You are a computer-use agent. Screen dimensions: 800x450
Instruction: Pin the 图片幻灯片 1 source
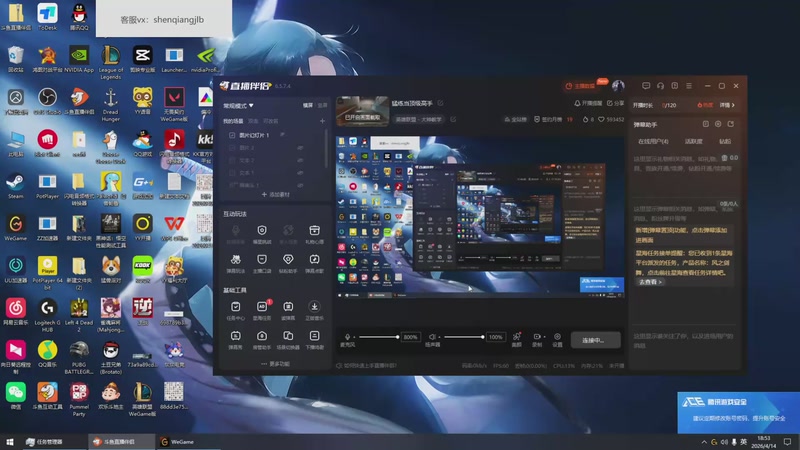282,135
